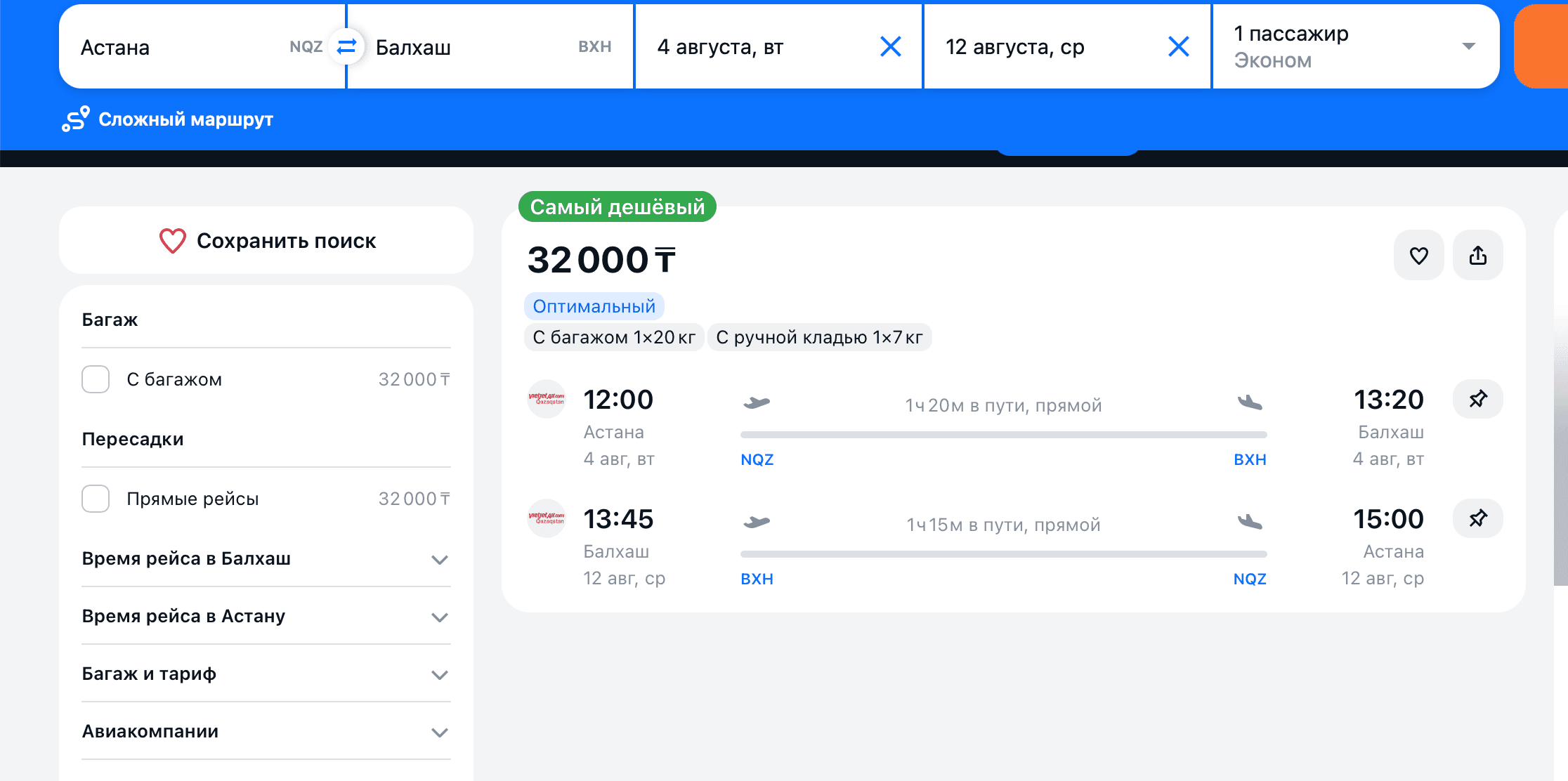Expand the Авиакомпании filter

266,732
